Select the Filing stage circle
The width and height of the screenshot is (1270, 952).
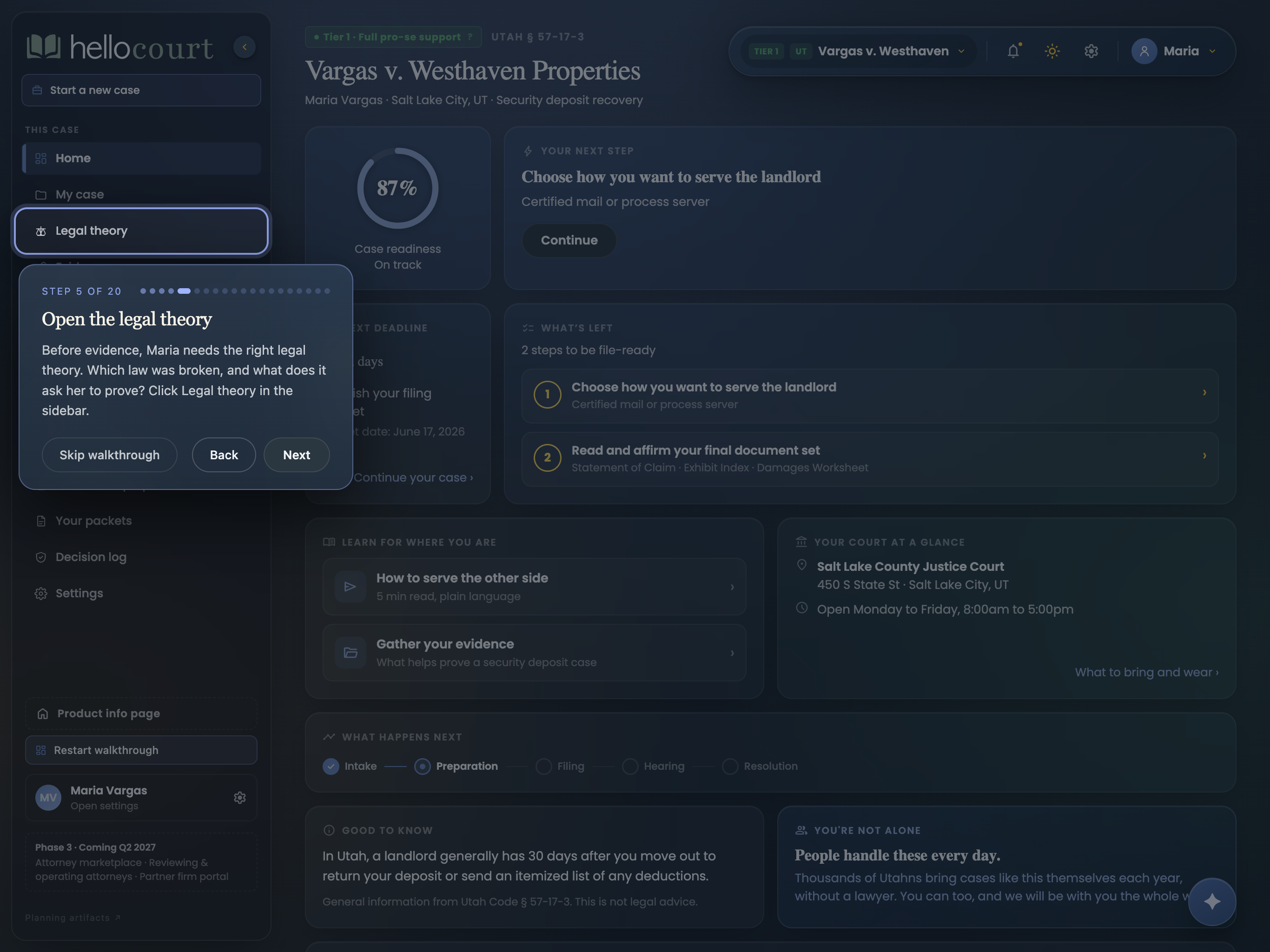point(543,767)
